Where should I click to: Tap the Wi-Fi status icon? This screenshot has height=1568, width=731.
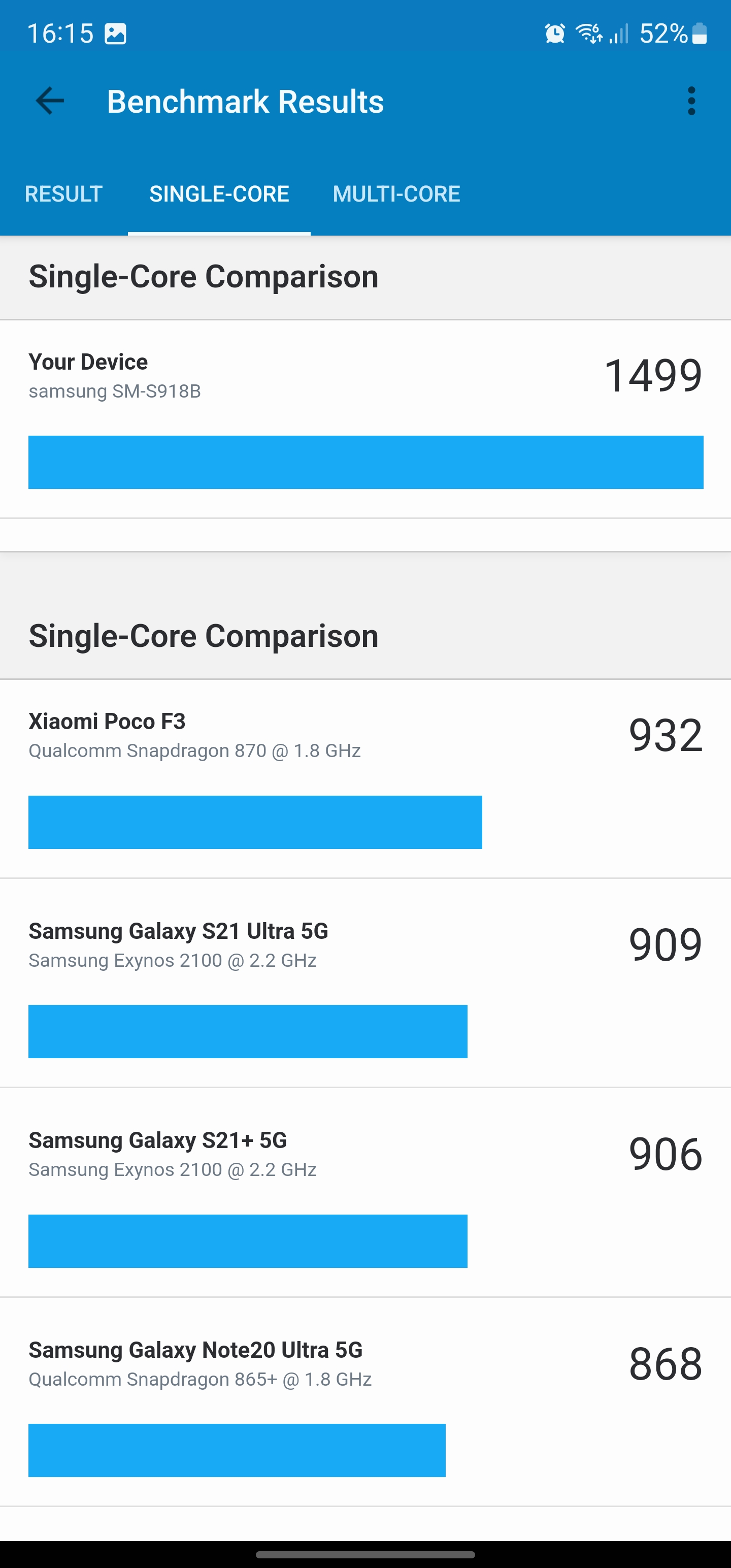[x=588, y=34]
